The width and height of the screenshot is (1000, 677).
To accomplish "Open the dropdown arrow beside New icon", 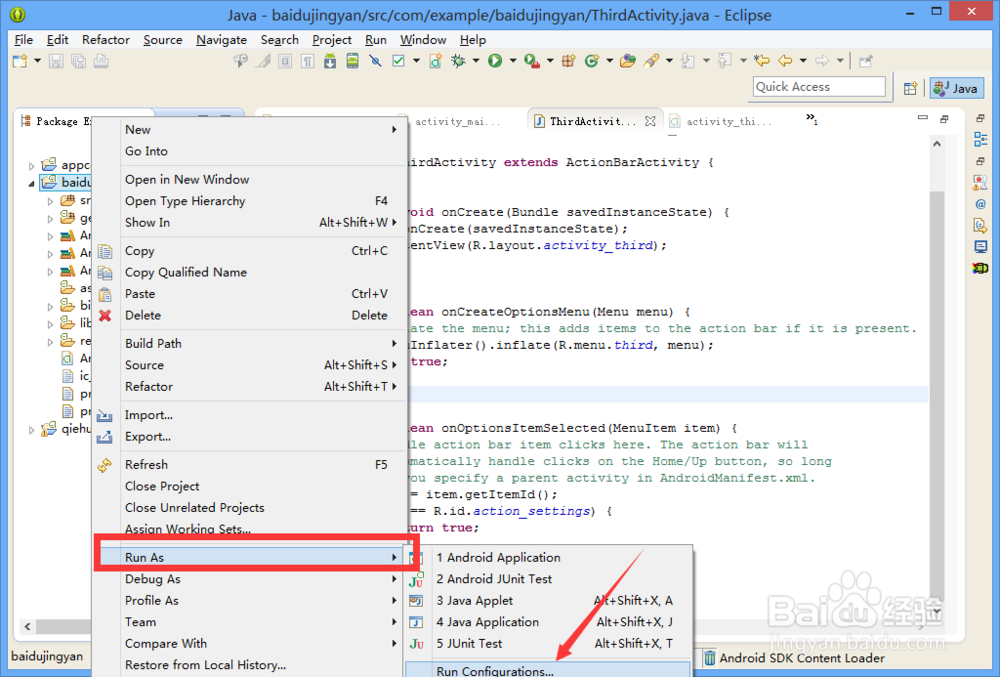I will (37, 61).
